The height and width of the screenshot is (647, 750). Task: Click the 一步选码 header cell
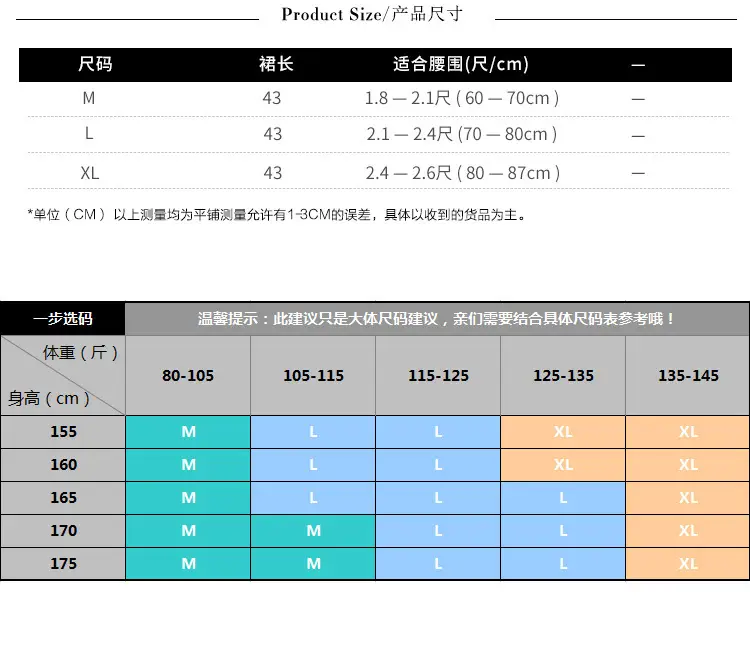[x=63, y=318]
